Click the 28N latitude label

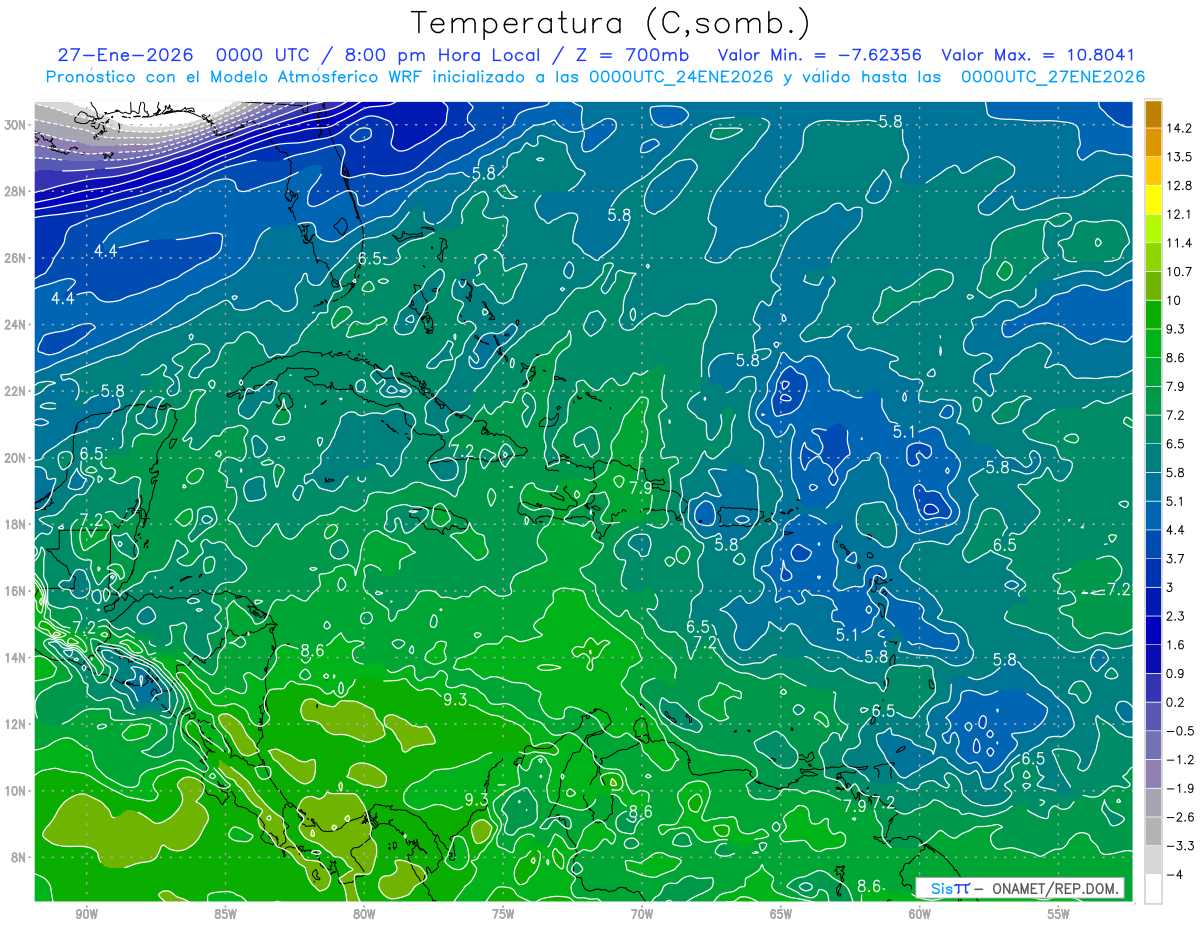pyautogui.click(x=17, y=191)
